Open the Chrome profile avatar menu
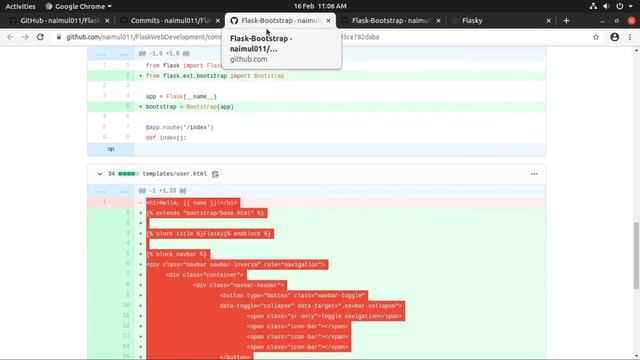640x360 pixels. click(614, 37)
